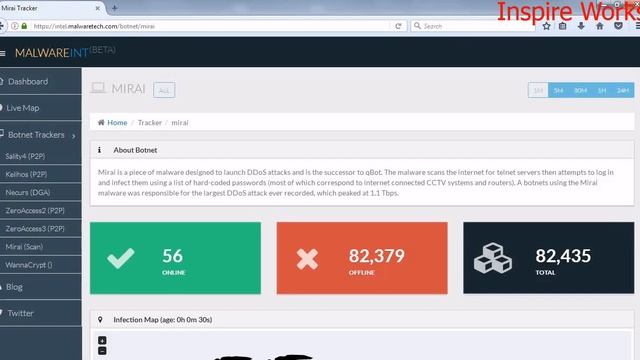Viewport: 640px width, 360px height.
Task: Select the 5M time range
Action: [558, 90]
